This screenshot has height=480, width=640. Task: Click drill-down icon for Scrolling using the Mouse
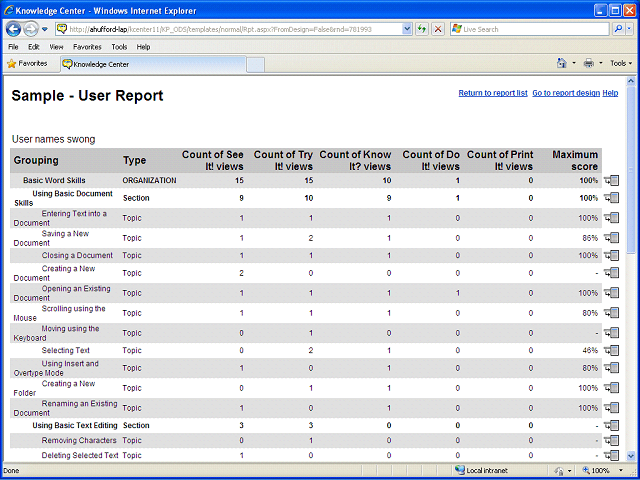(611, 313)
